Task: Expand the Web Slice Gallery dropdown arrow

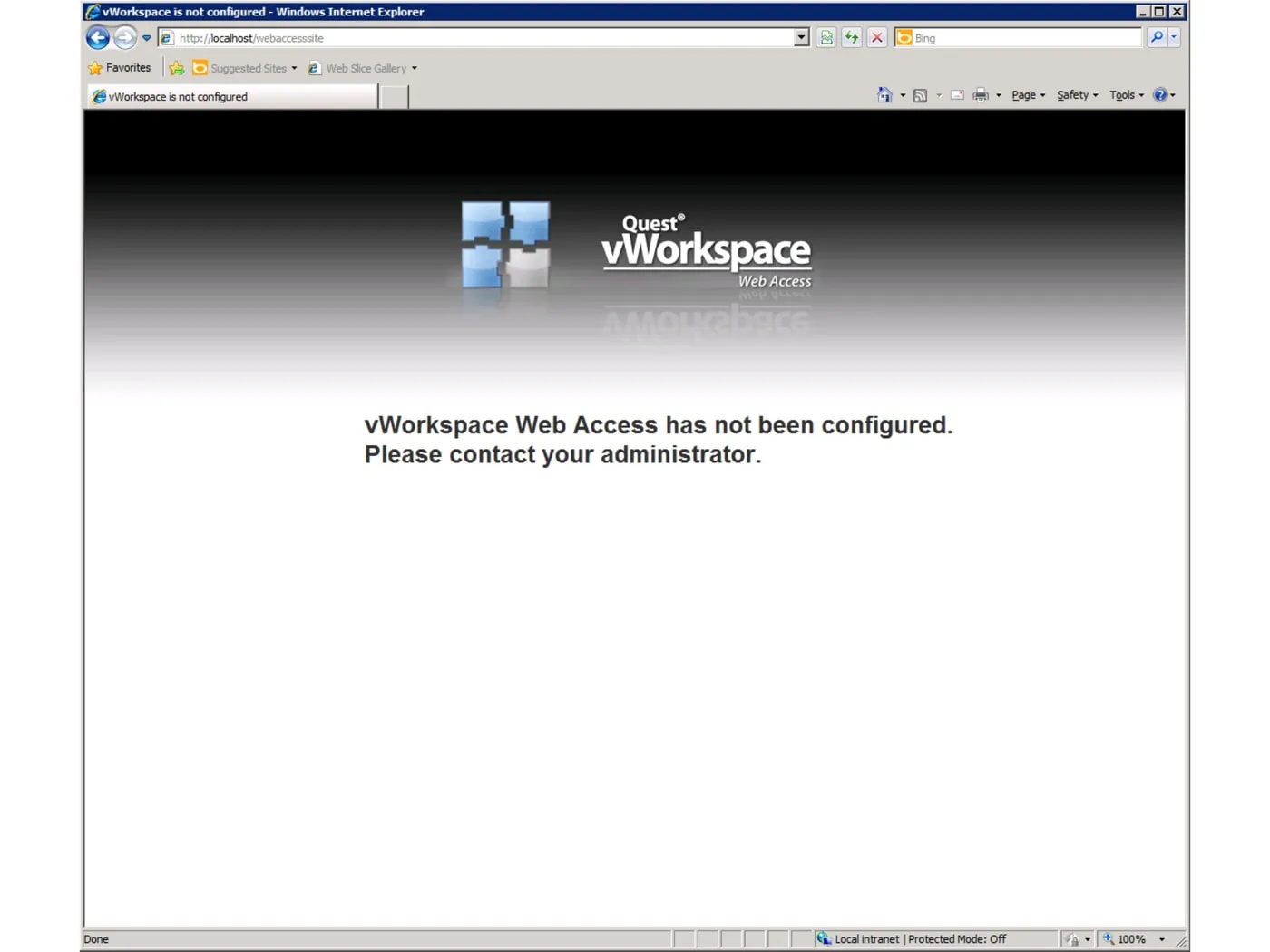Action: pyautogui.click(x=415, y=68)
